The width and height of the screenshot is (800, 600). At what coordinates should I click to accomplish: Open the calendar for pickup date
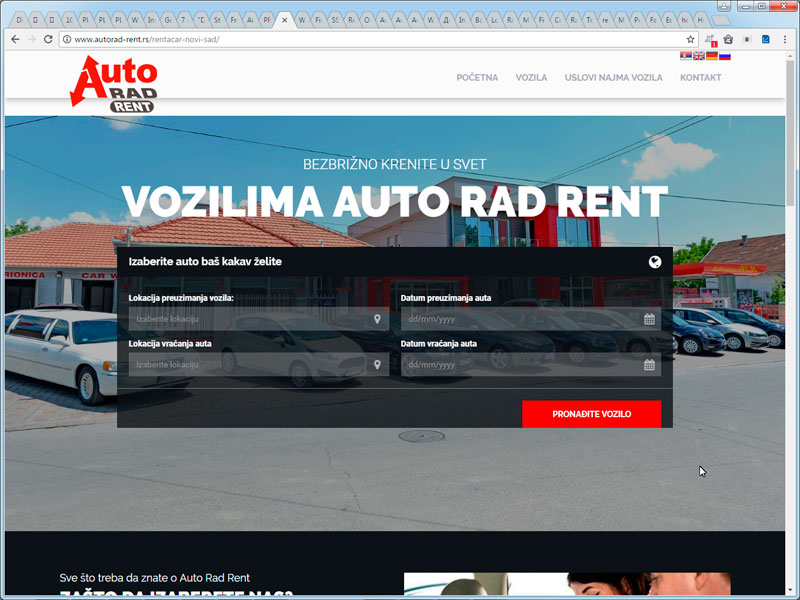(649, 319)
